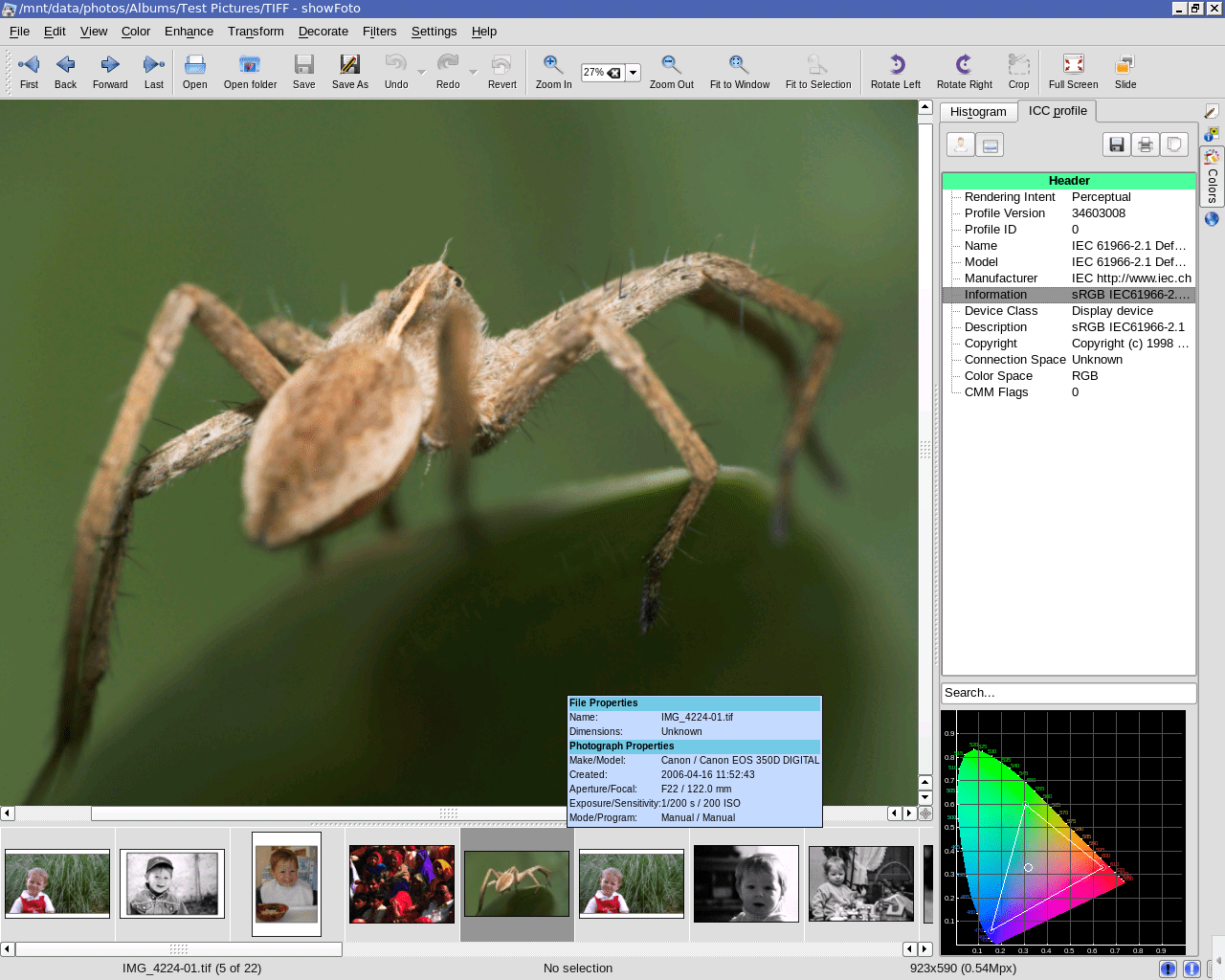Open the Enhance menu

[189, 32]
